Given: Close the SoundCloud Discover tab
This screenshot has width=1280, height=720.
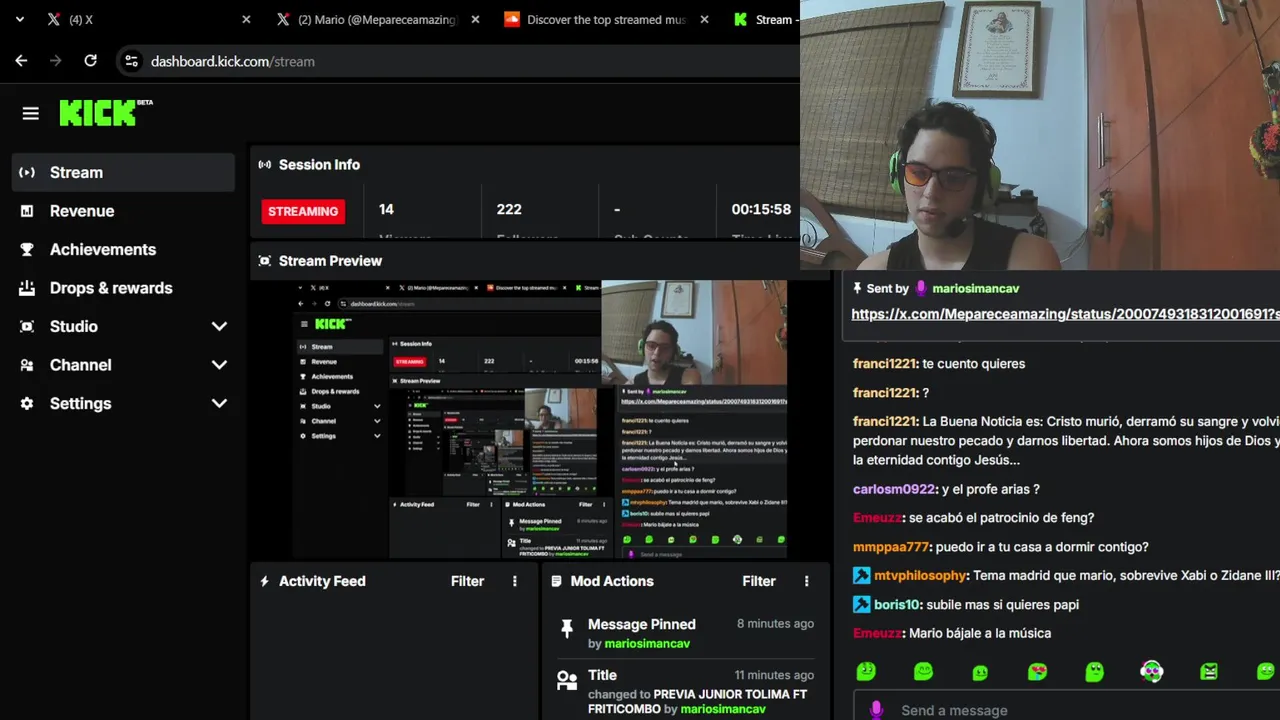Looking at the screenshot, I should pos(705,20).
